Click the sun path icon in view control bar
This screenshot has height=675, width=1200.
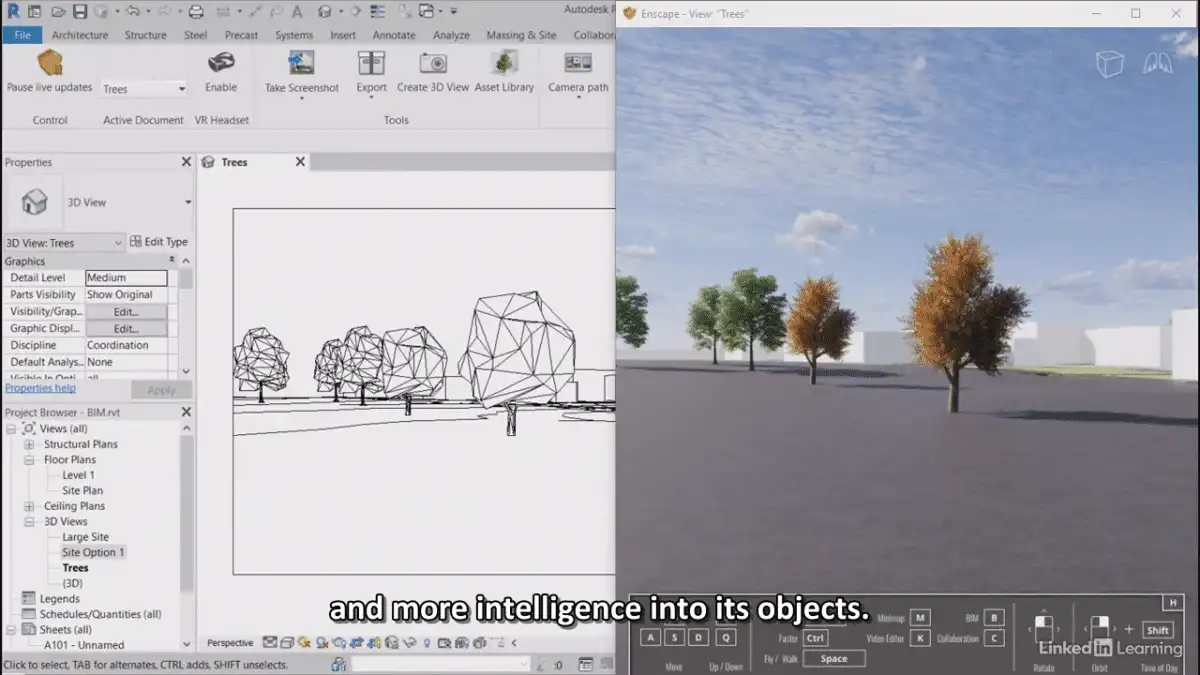(x=306, y=643)
